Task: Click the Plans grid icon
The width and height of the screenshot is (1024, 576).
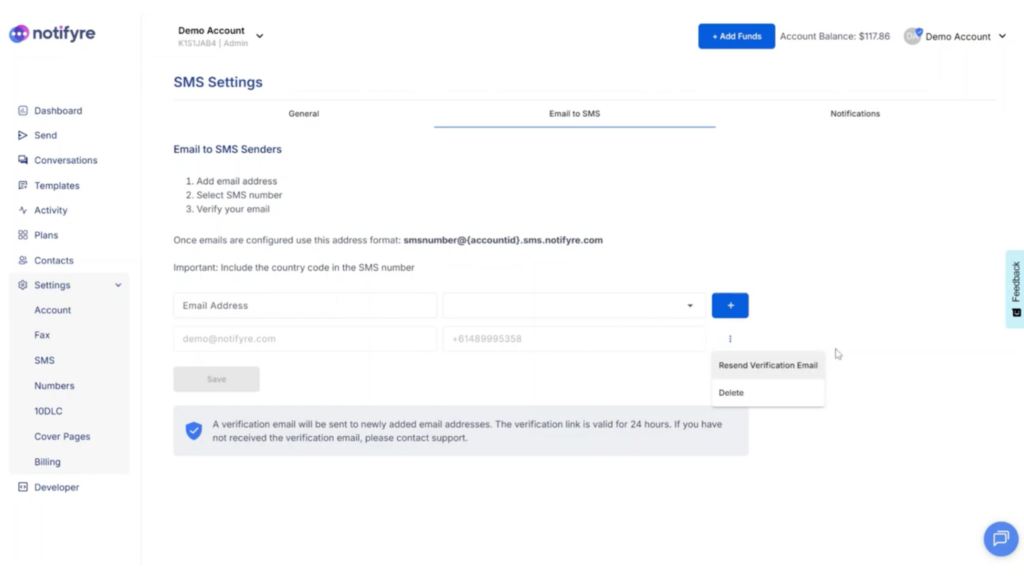Action: tap(23, 235)
